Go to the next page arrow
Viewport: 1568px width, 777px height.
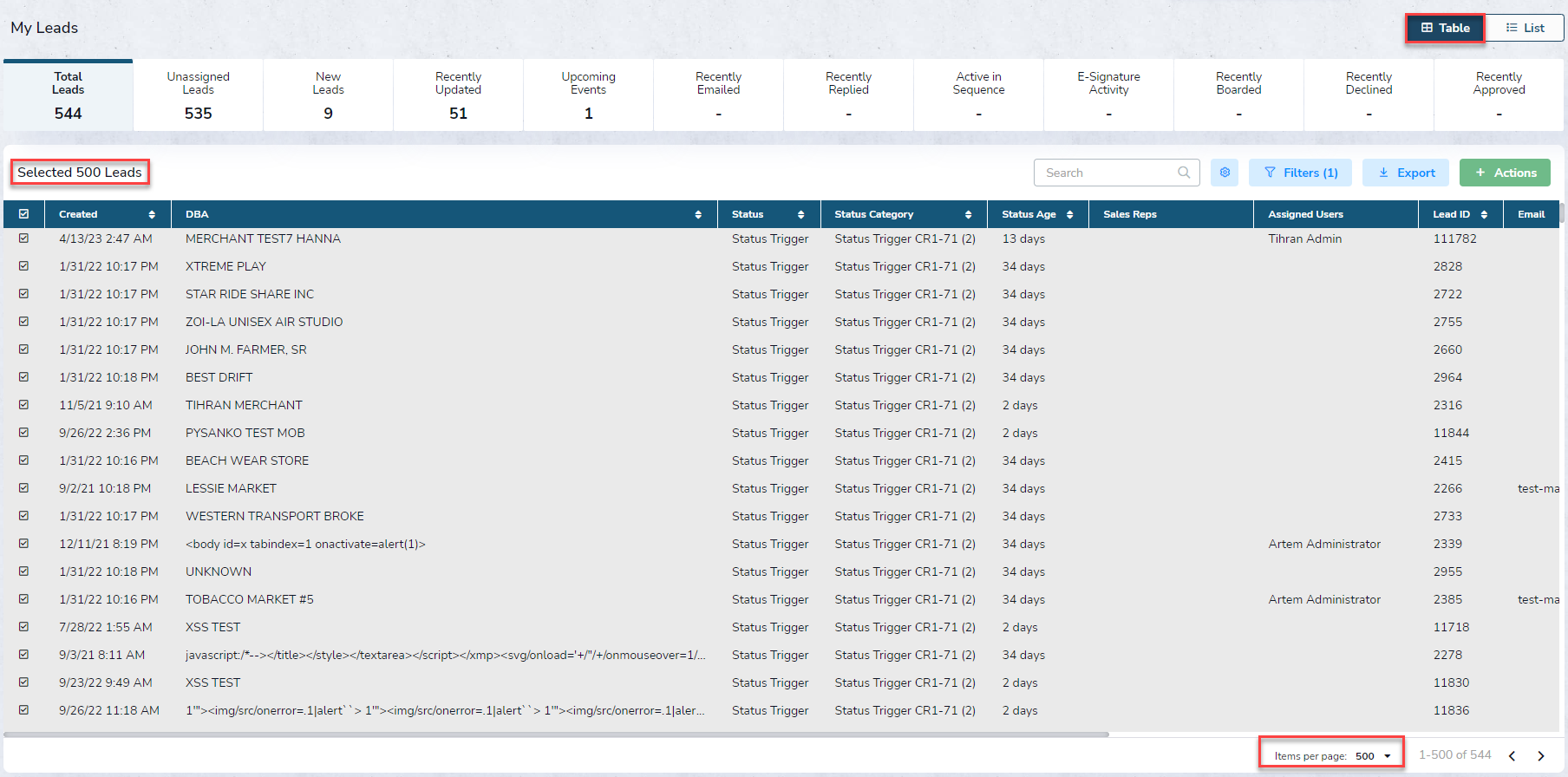pos(1541,756)
